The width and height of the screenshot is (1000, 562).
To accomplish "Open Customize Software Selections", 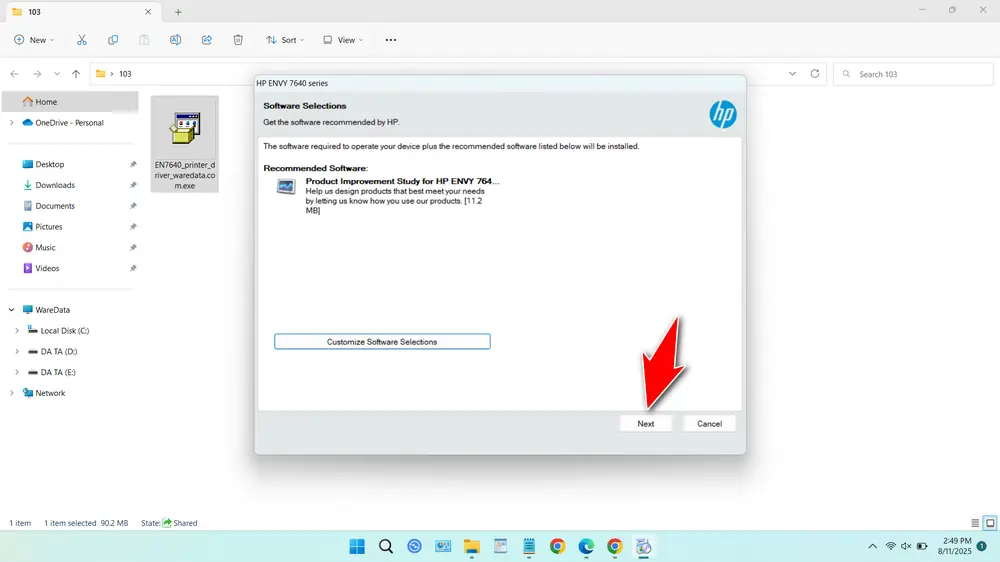I will pyautogui.click(x=382, y=342).
